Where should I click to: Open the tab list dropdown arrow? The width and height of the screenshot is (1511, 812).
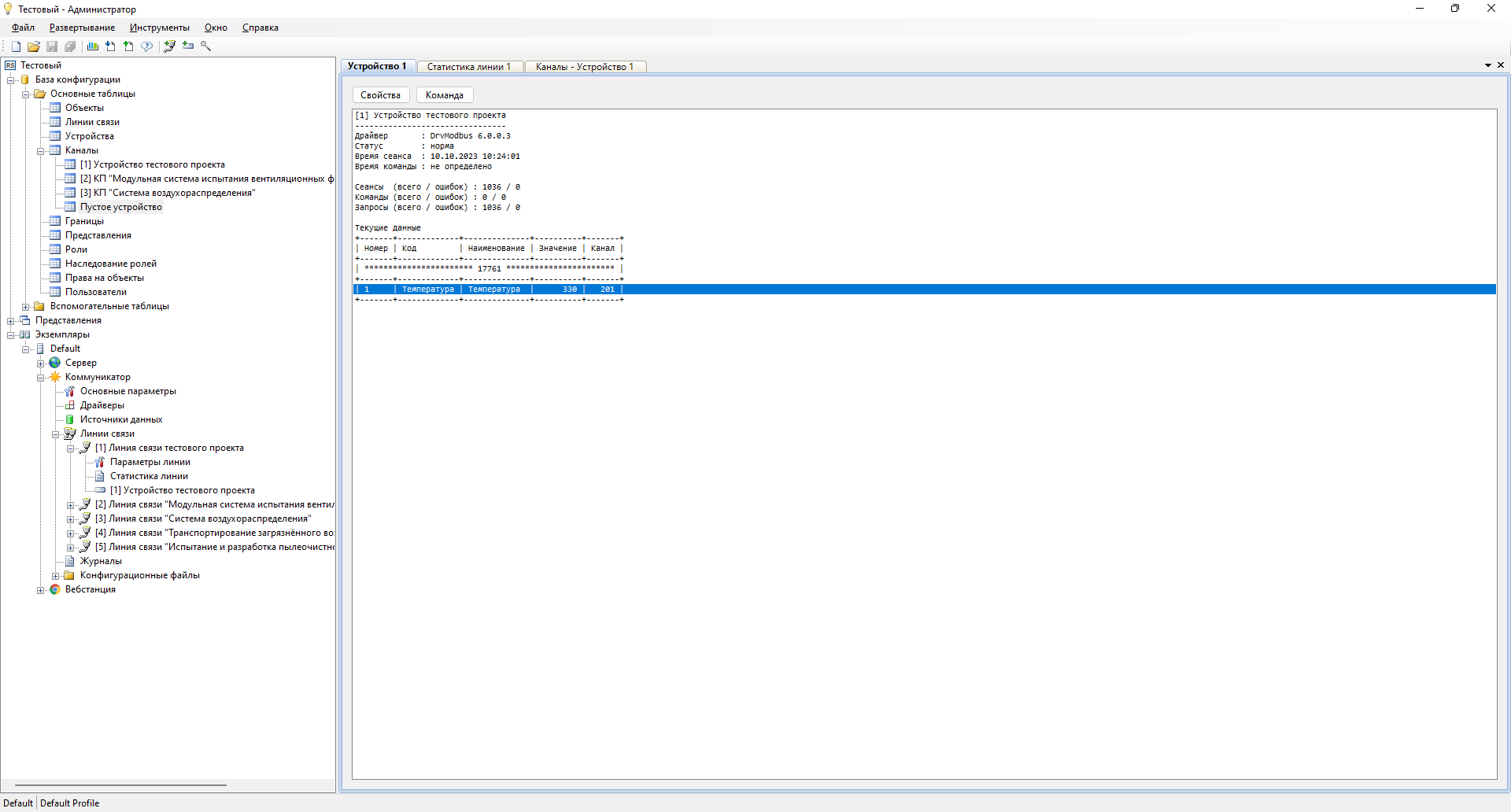tap(1487, 65)
